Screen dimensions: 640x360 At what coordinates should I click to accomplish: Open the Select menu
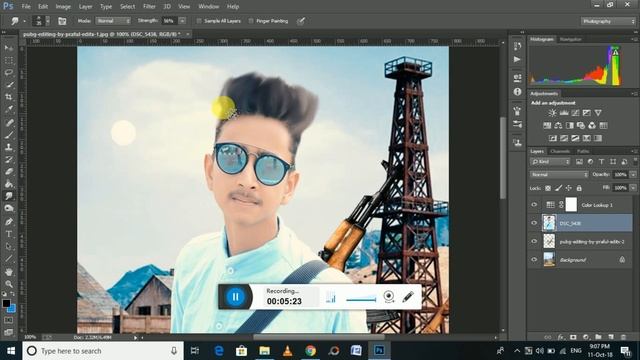(127, 7)
